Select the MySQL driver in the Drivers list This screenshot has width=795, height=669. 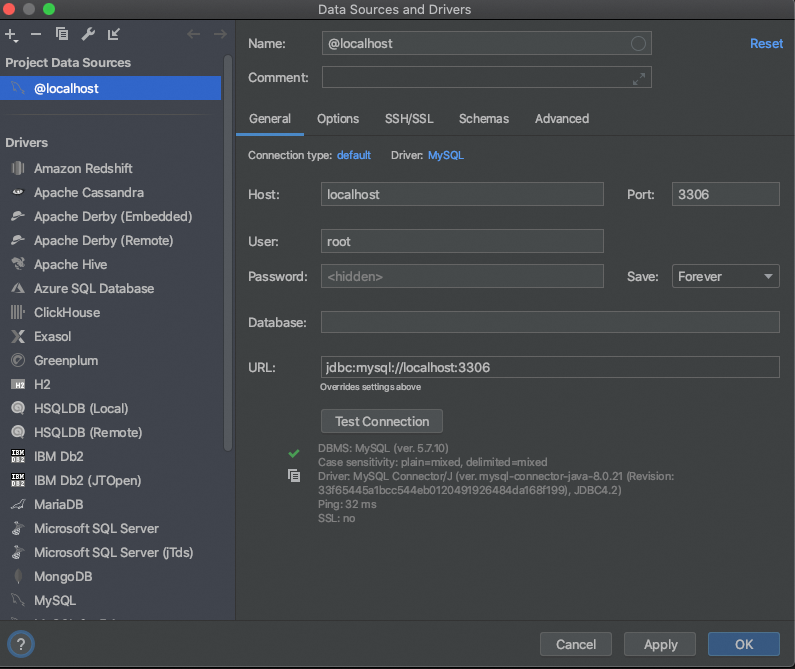111,601
